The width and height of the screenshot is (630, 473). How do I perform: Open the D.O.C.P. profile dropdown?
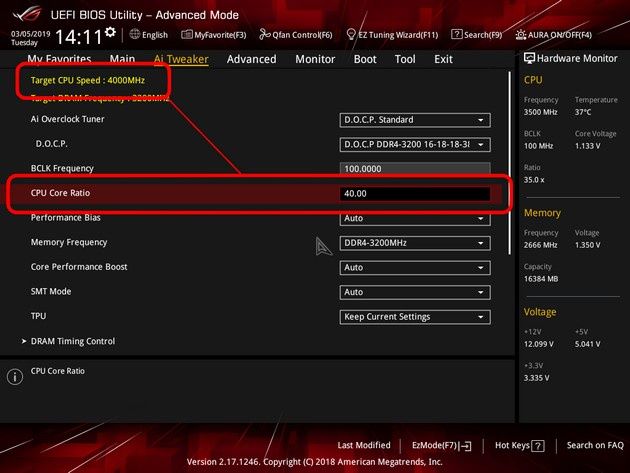click(x=415, y=144)
